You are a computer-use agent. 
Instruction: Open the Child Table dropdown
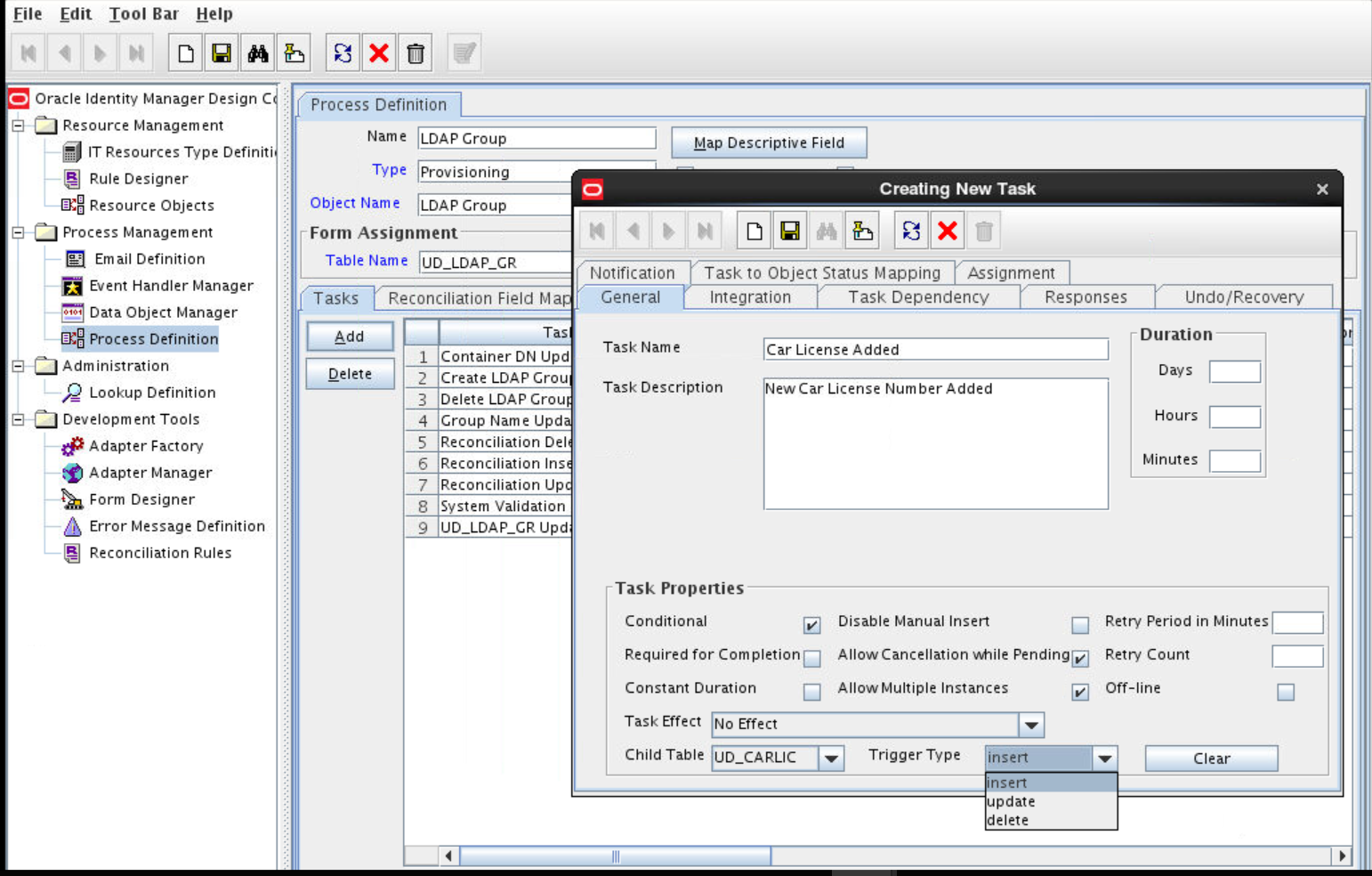click(x=831, y=758)
